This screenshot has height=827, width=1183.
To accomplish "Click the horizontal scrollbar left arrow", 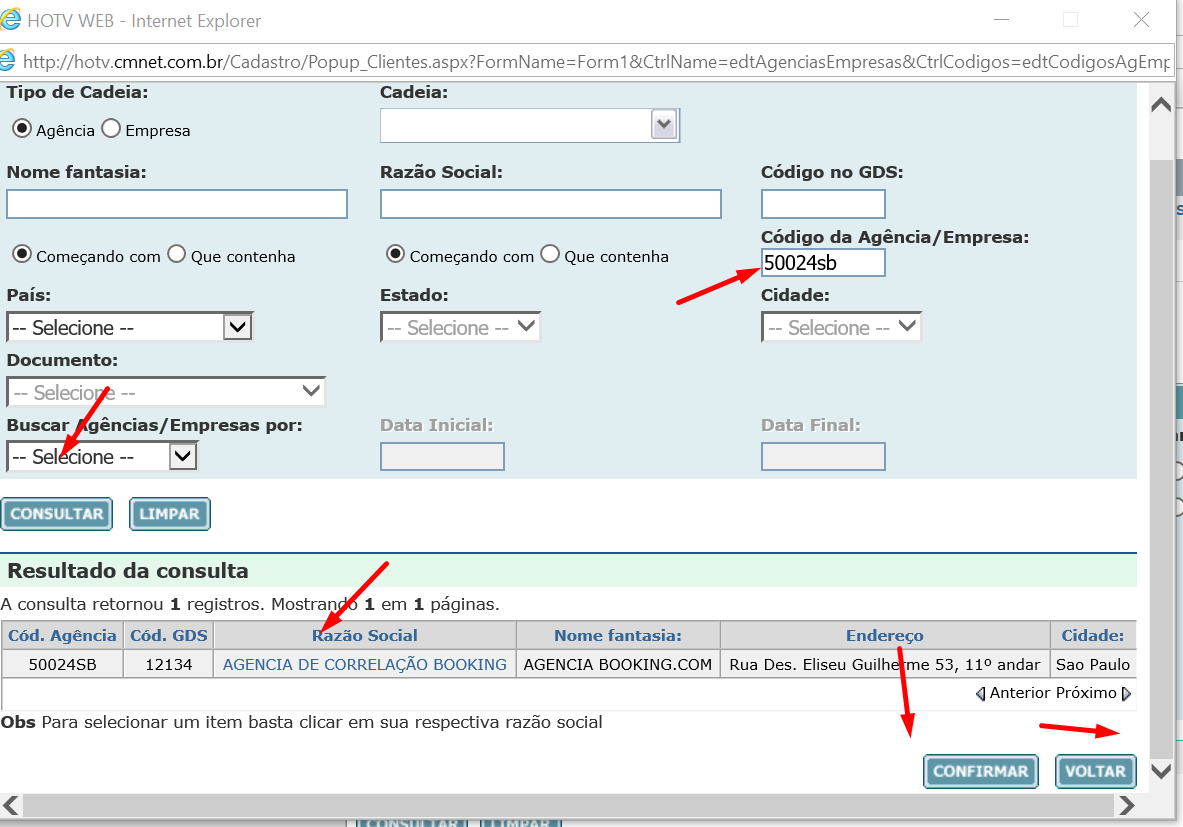I will point(11,805).
